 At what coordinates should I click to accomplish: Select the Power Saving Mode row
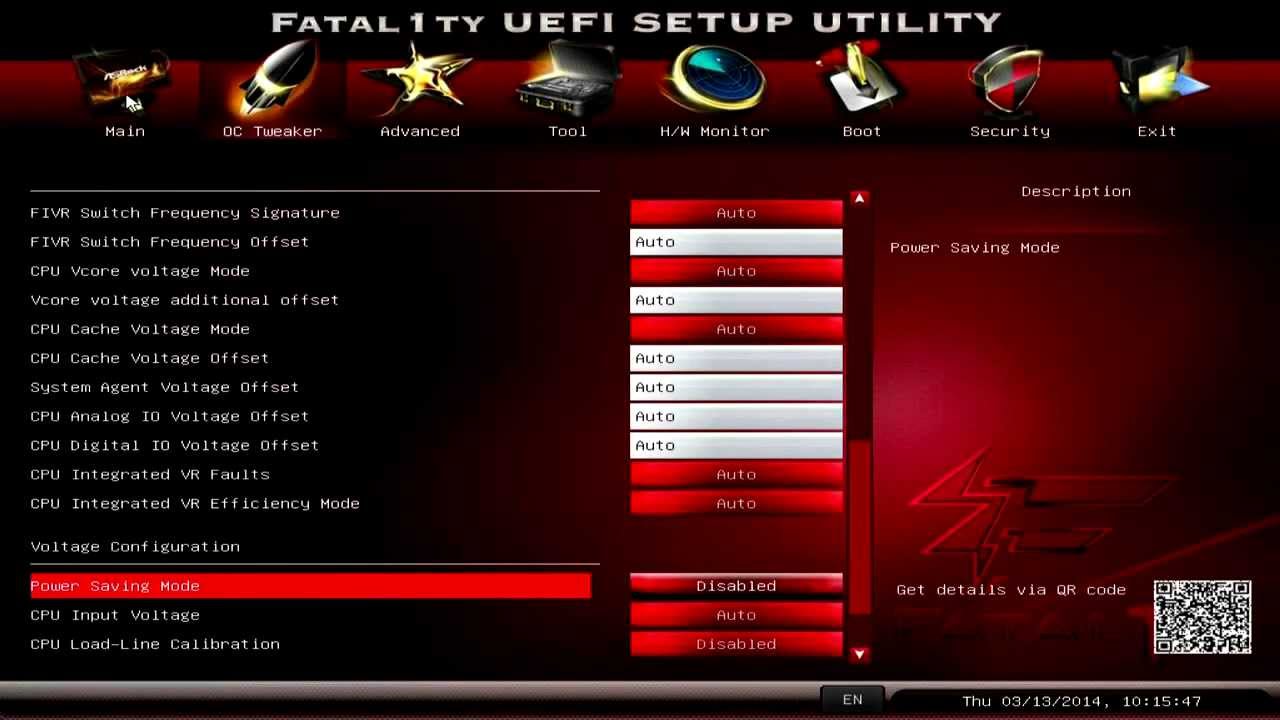click(310, 586)
